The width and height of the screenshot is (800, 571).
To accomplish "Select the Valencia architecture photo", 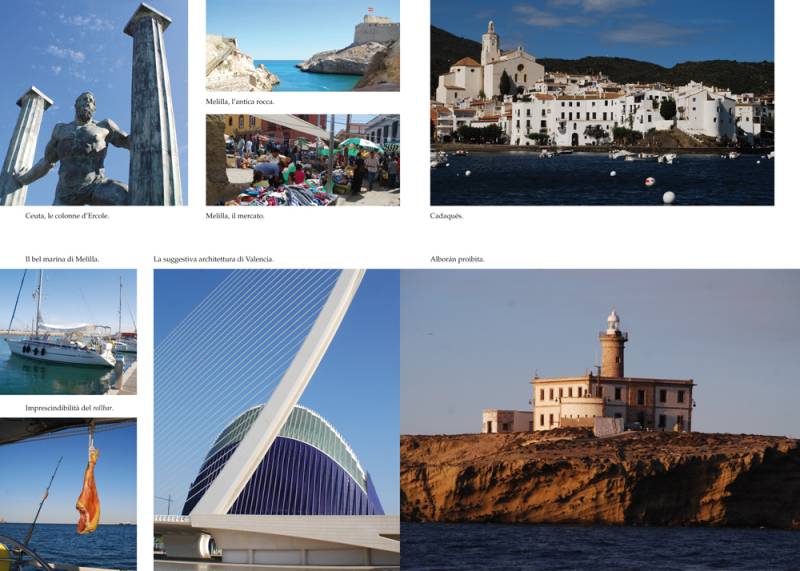I will 276,419.
